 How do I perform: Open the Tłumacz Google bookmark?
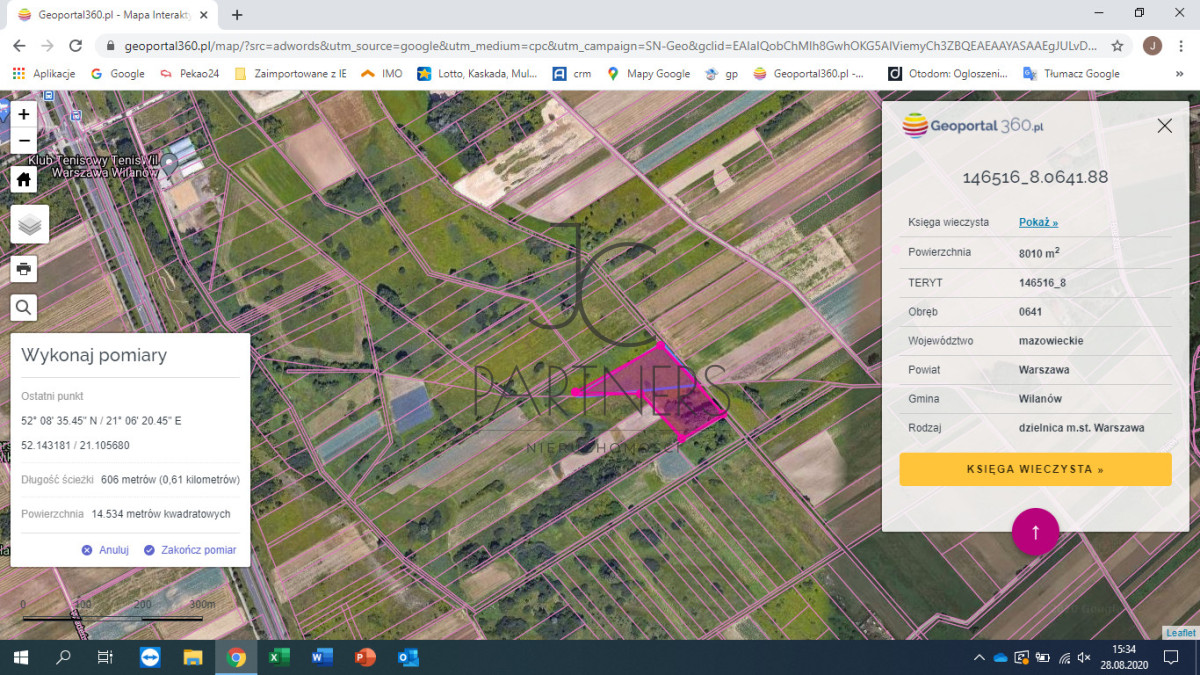[1071, 73]
